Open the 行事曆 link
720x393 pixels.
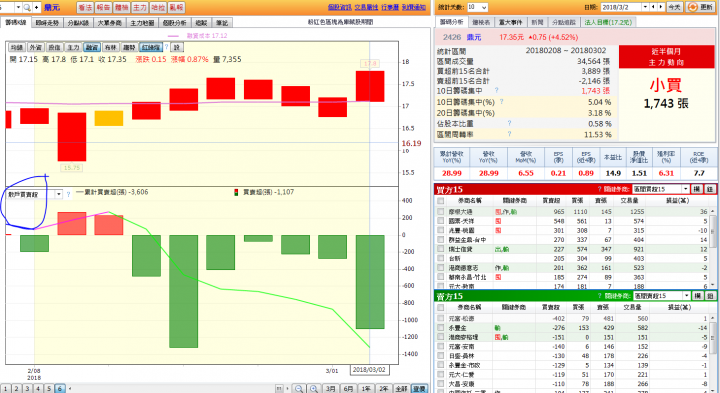click(x=390, y=7)
